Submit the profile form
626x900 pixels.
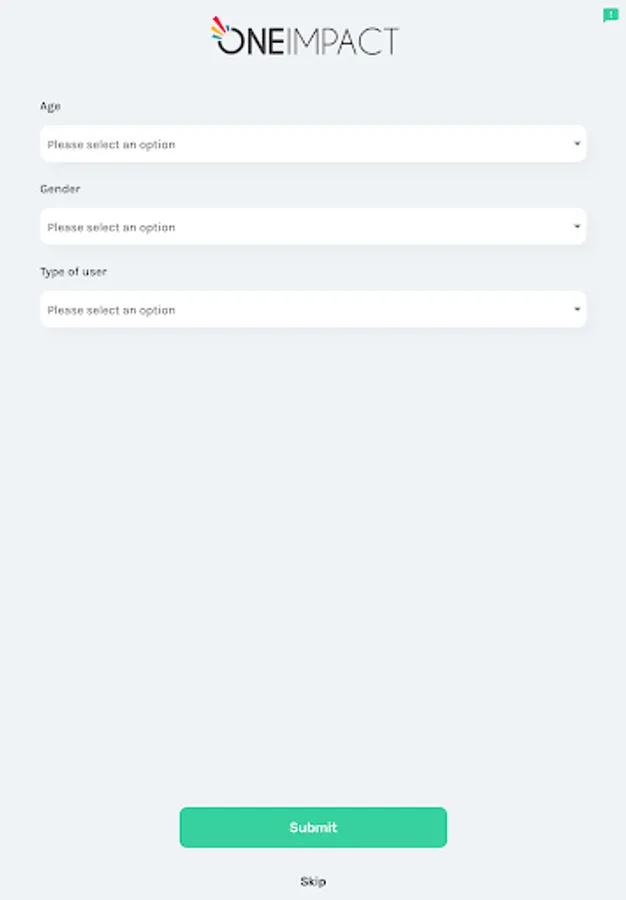313,827
